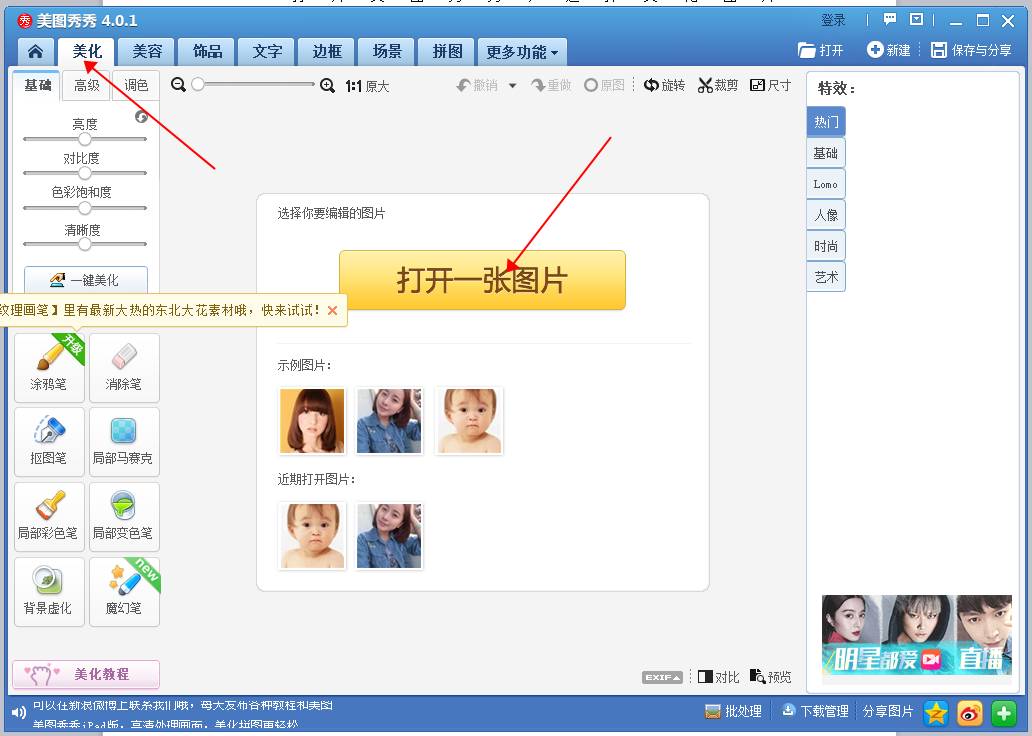Activate the 背景虚化 background blur tool
This screenshot has height=736, width=1032.
coord(49,591)
